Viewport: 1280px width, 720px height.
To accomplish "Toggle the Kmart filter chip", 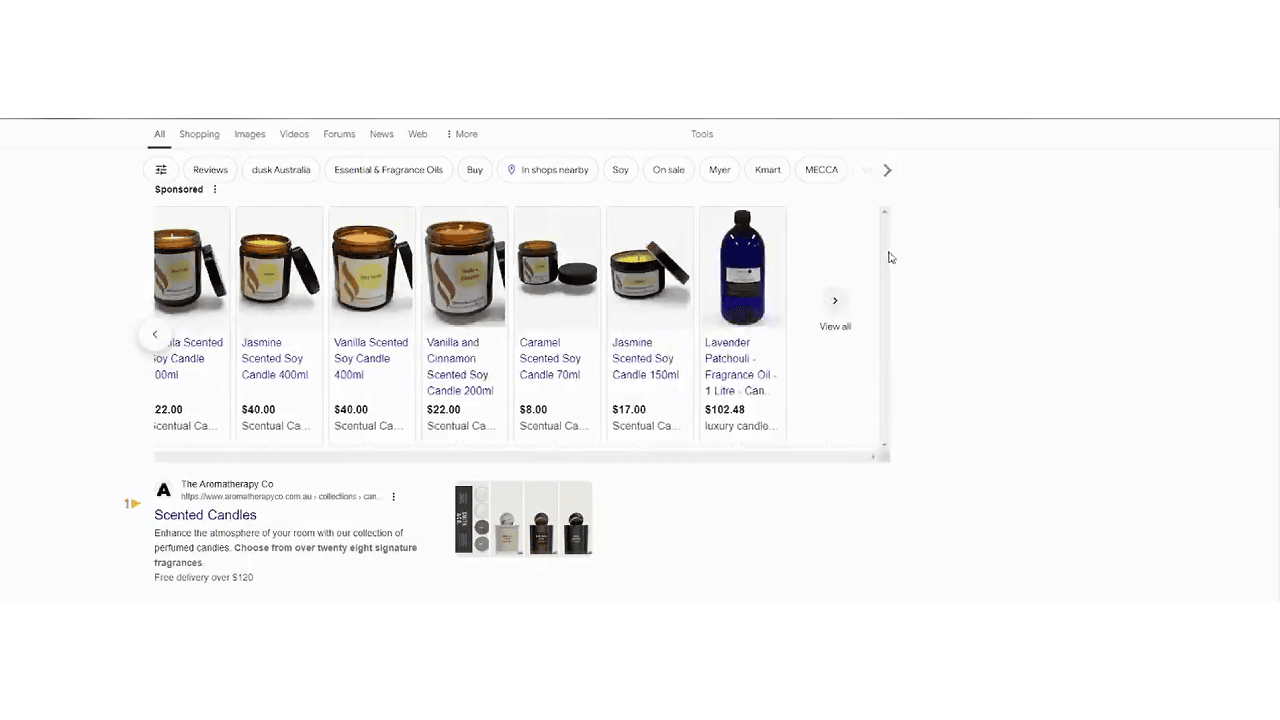I will click(767, 170).
